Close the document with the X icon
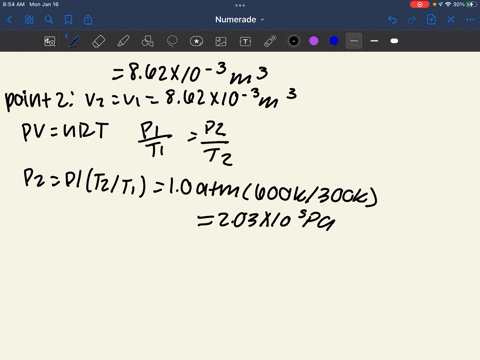 click(451, 20)
